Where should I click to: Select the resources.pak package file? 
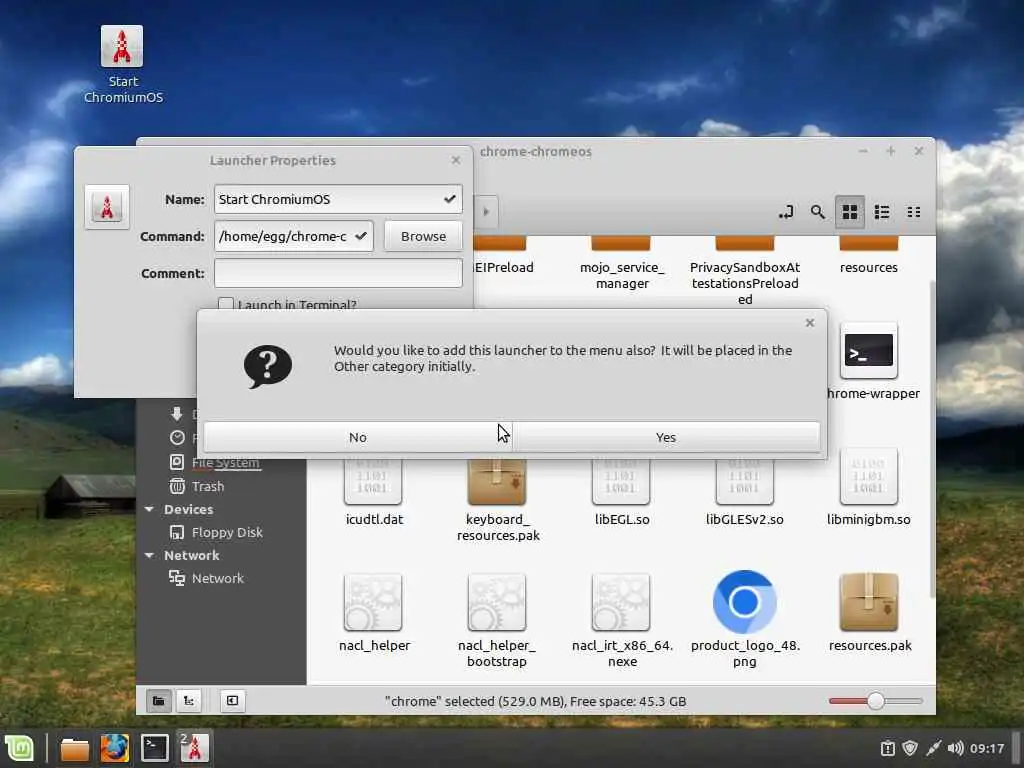(x=869, y=613)
